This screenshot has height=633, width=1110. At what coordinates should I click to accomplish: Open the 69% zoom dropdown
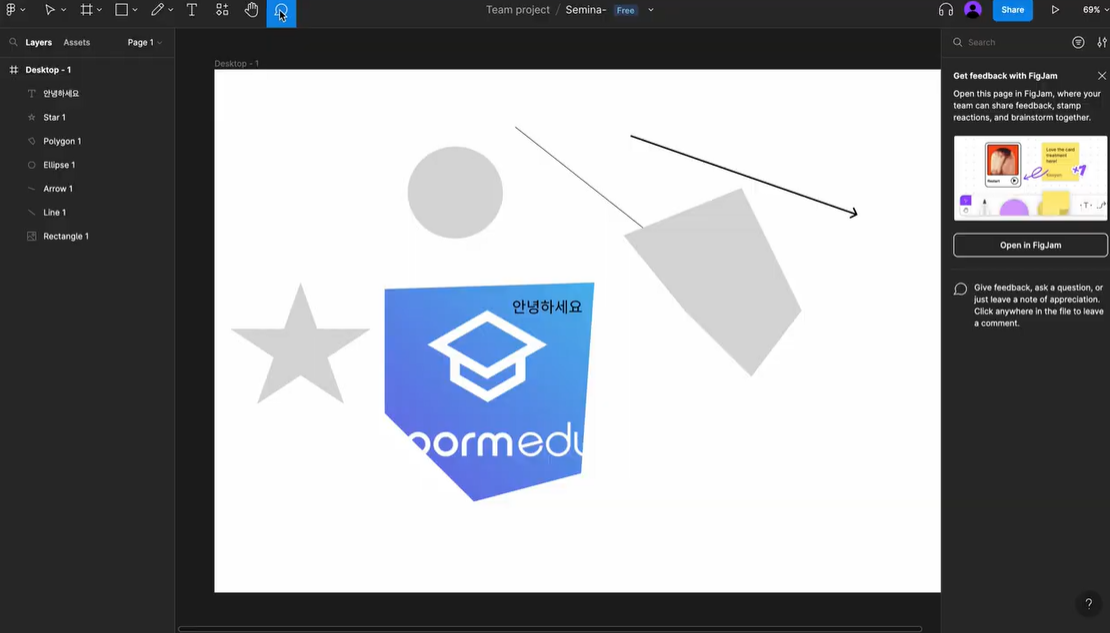coord(1094,10)
